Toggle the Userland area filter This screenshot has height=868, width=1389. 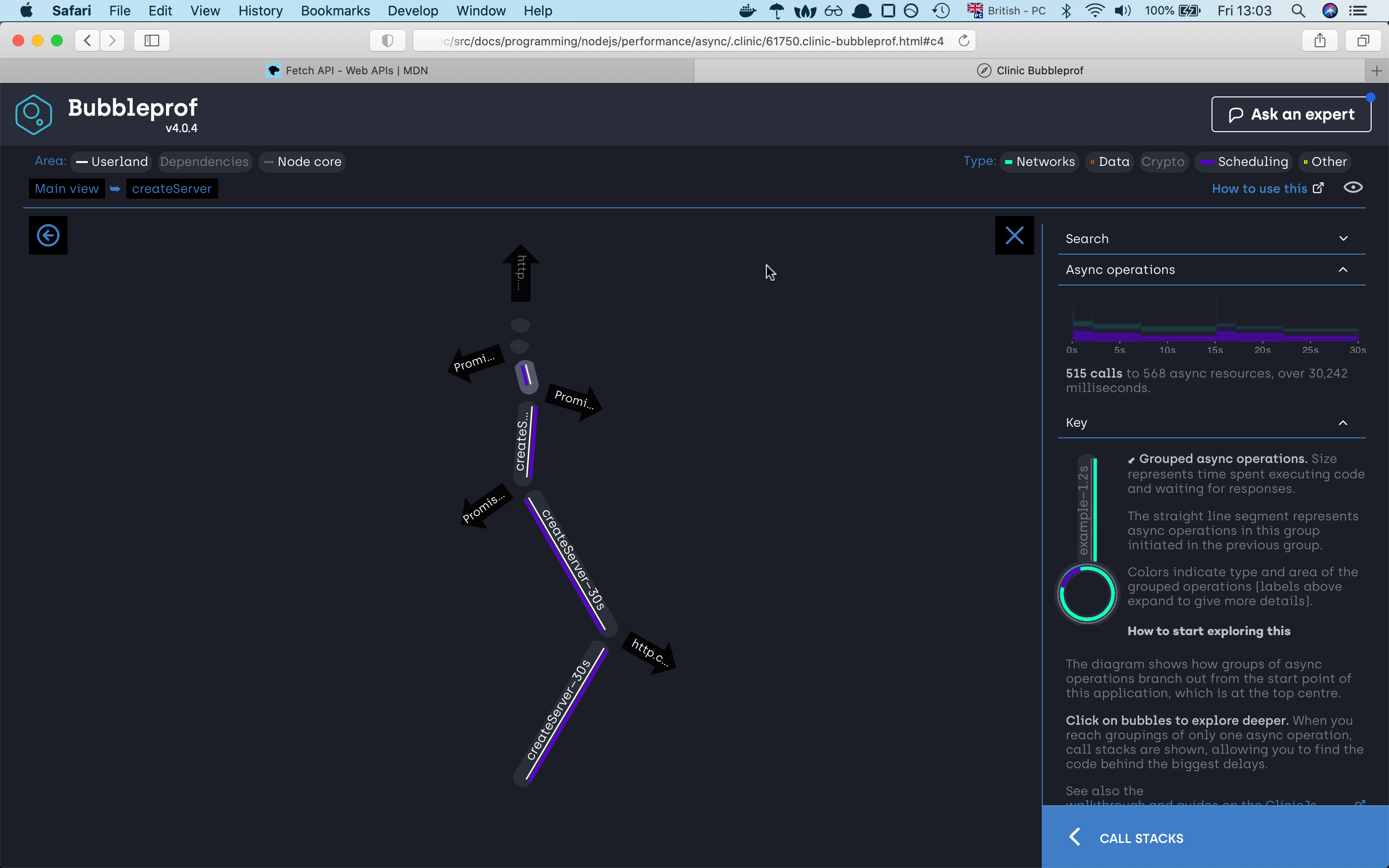[112, 162]
